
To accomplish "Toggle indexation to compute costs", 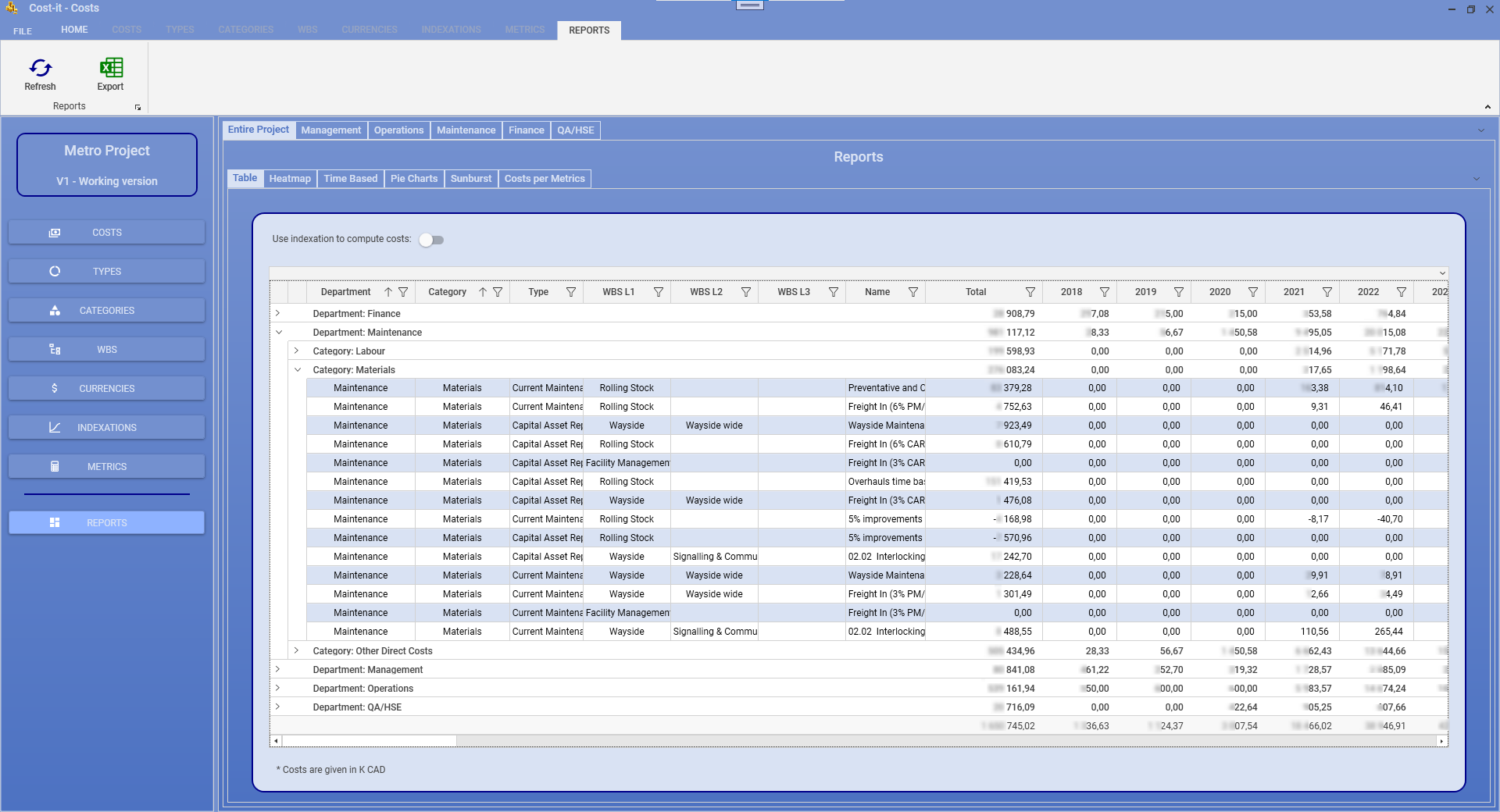I will point(431,240).
